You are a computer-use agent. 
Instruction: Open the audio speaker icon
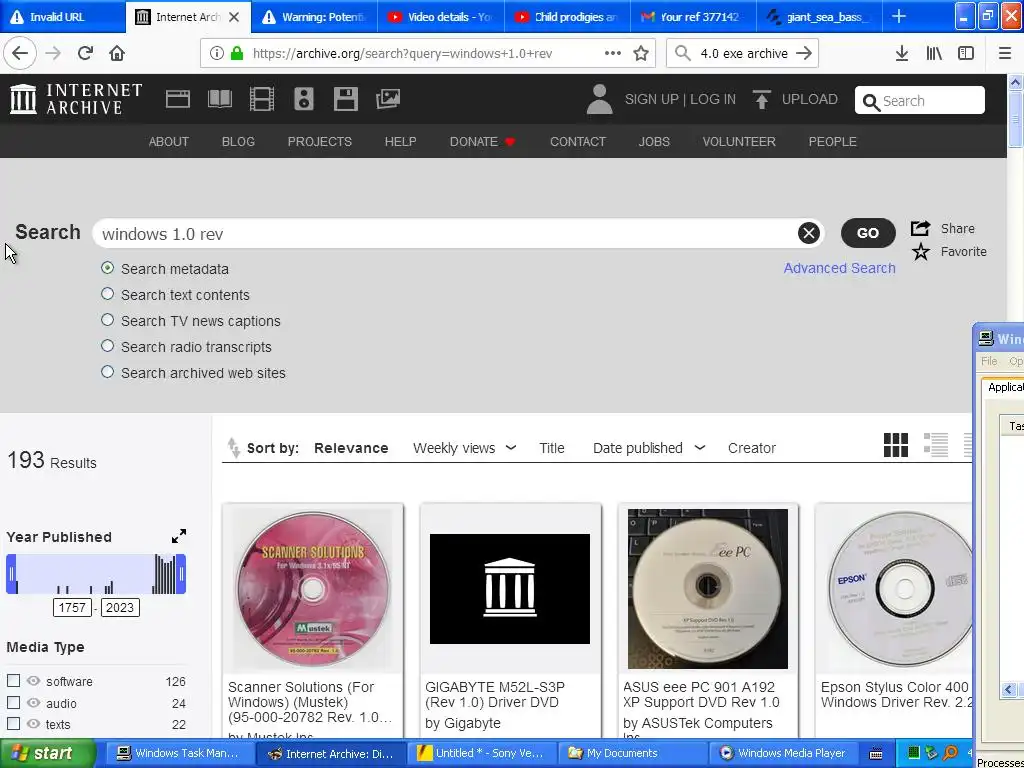[304, 99]
